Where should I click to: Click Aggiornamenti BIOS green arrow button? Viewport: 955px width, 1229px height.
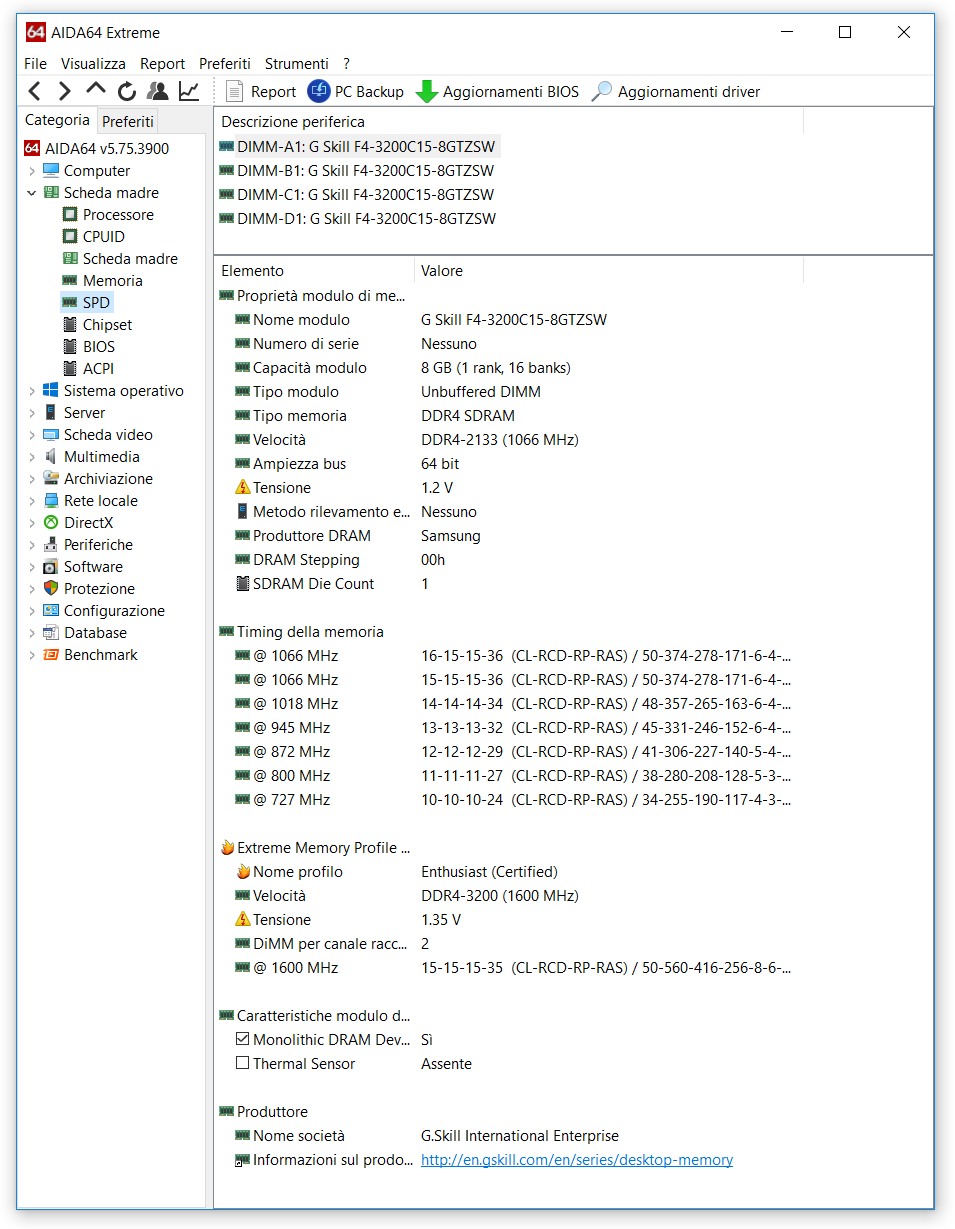point(497,92)
